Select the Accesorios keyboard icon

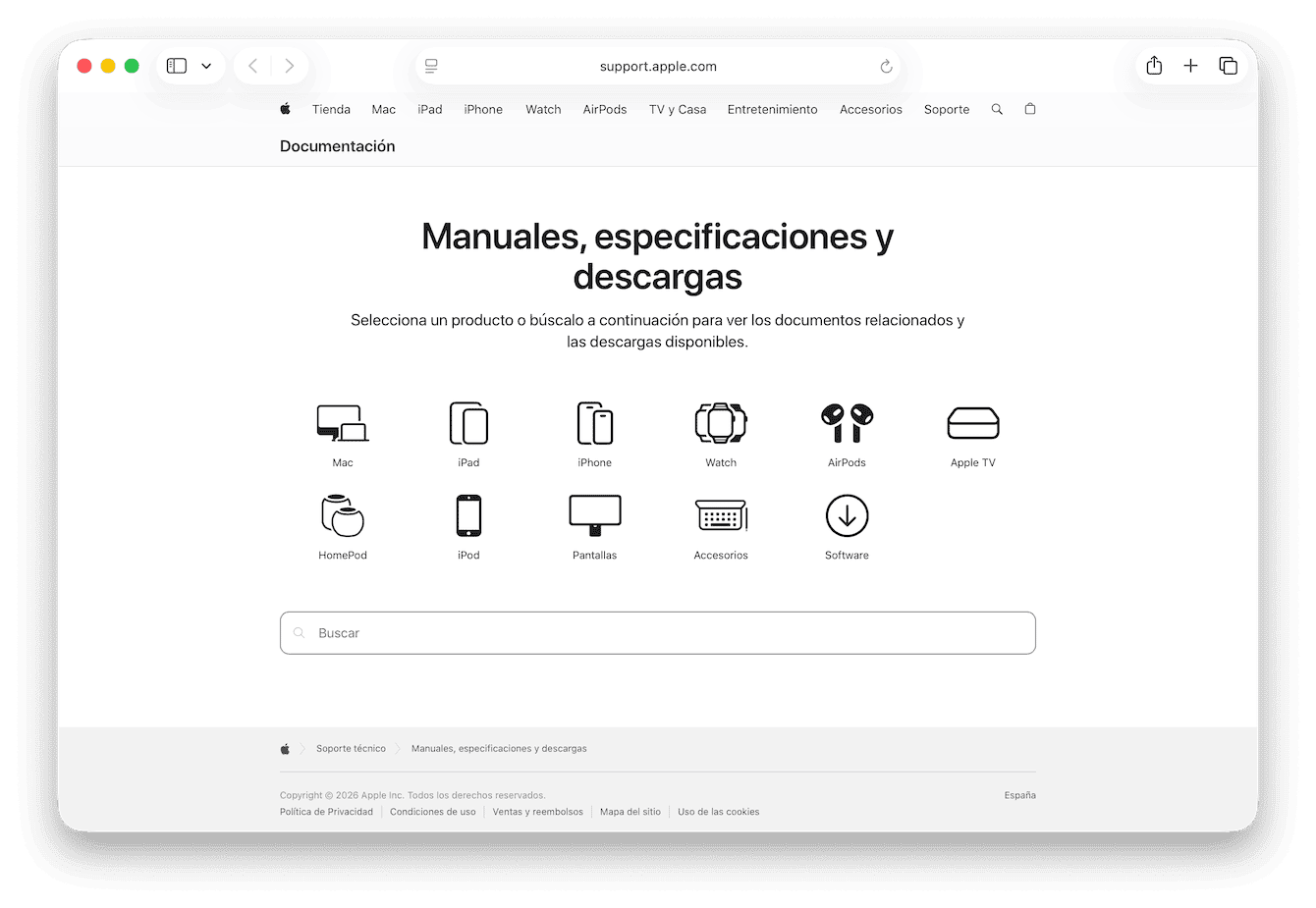(x=721, y=515)
